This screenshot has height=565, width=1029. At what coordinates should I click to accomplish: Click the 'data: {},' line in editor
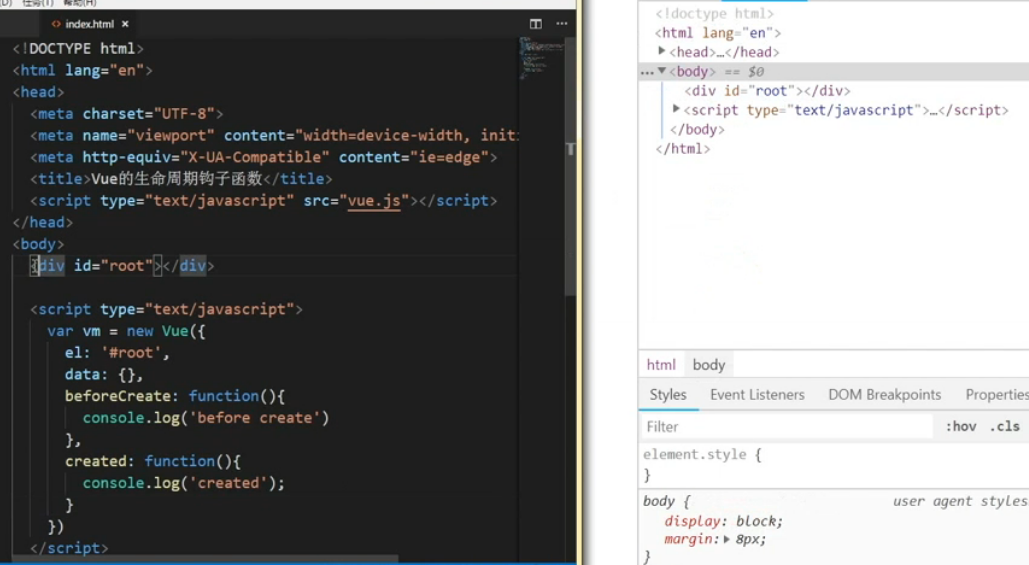point(104,375)
